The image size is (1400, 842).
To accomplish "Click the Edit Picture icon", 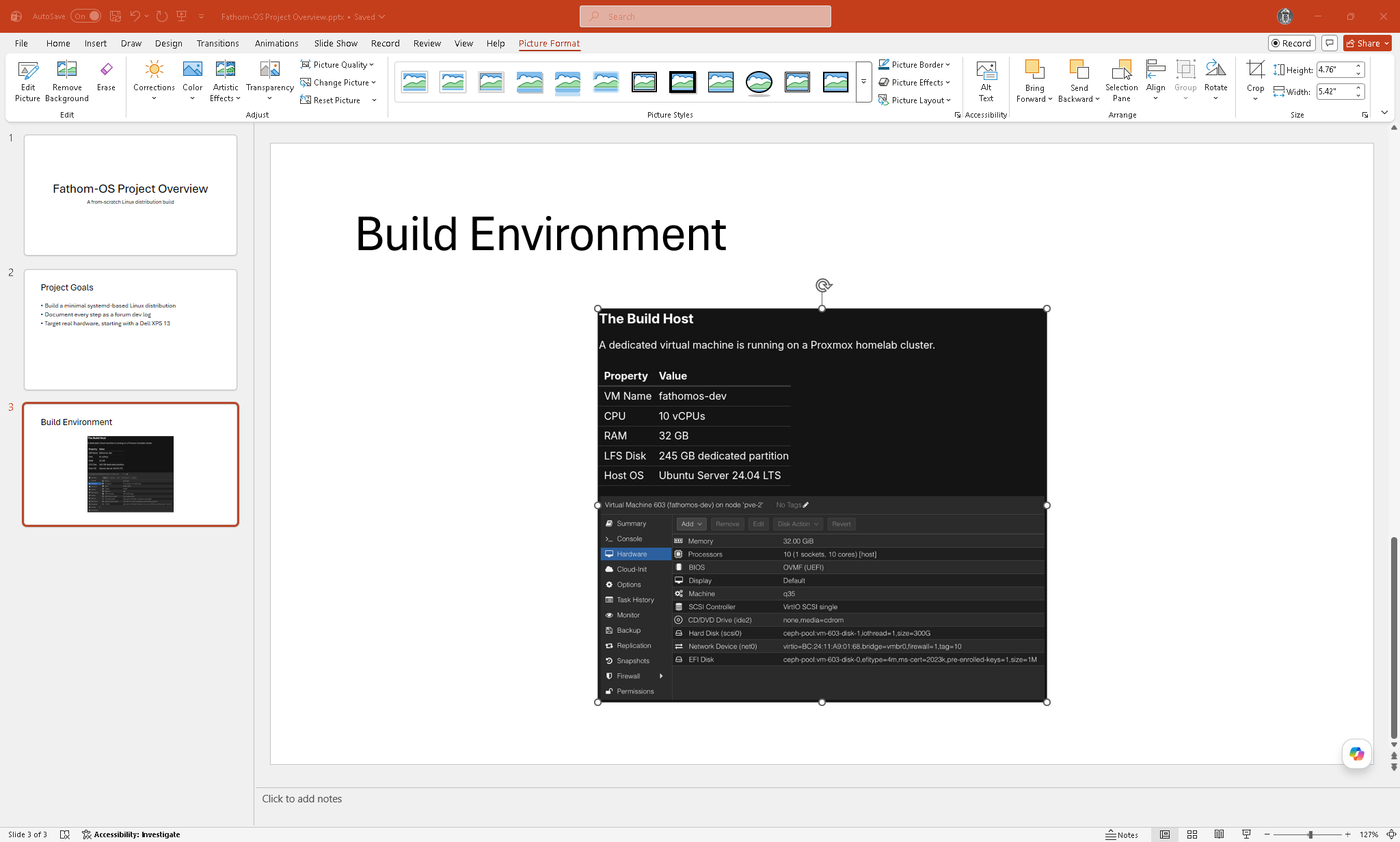I will [x=27, y=81].
